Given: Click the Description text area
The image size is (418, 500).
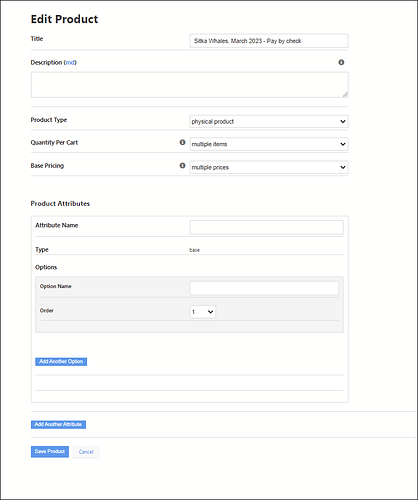Looking at the screenshot, I should [x=190, y=85].
